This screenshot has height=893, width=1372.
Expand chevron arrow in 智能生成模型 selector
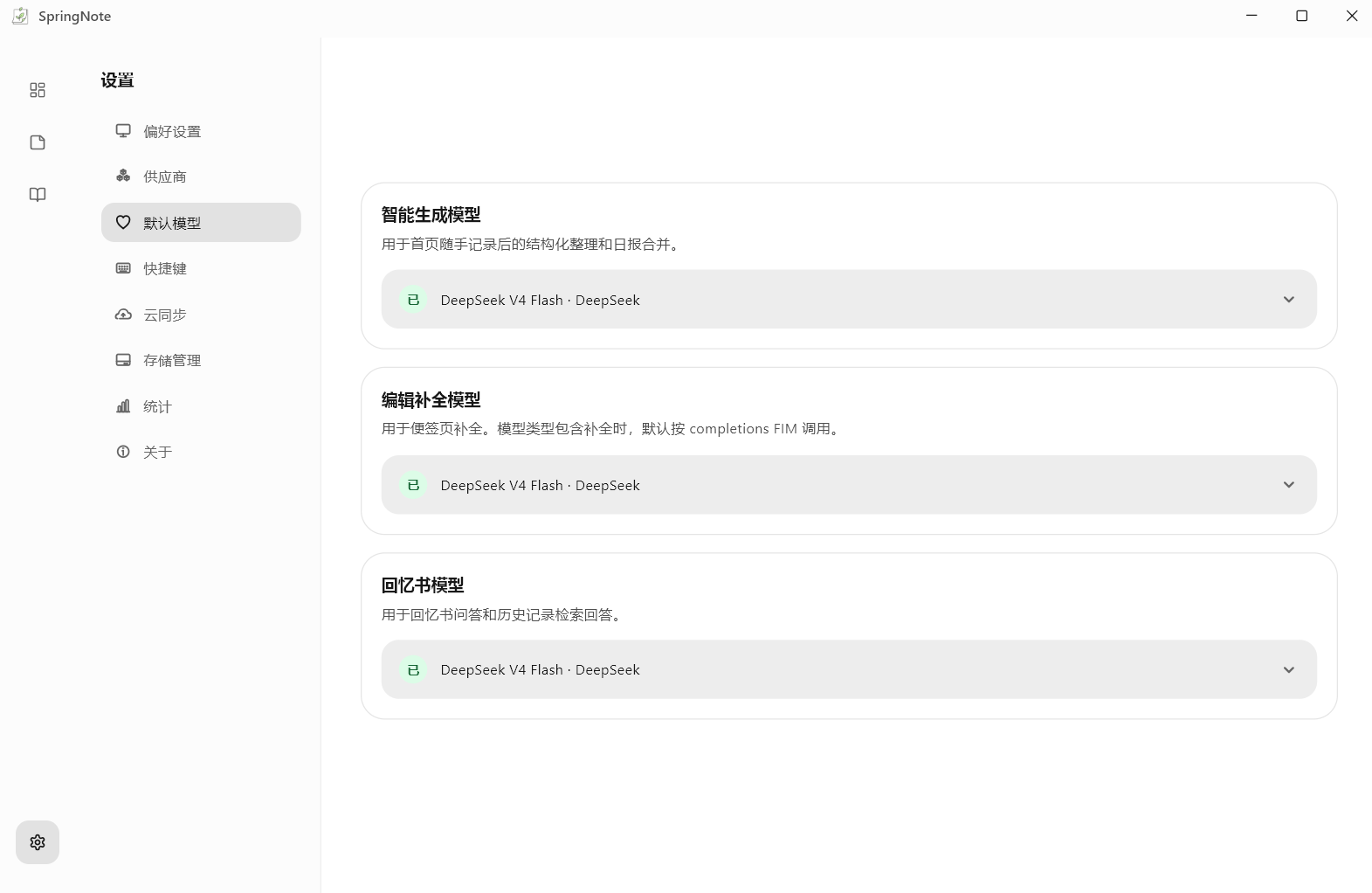point(1289,300)
